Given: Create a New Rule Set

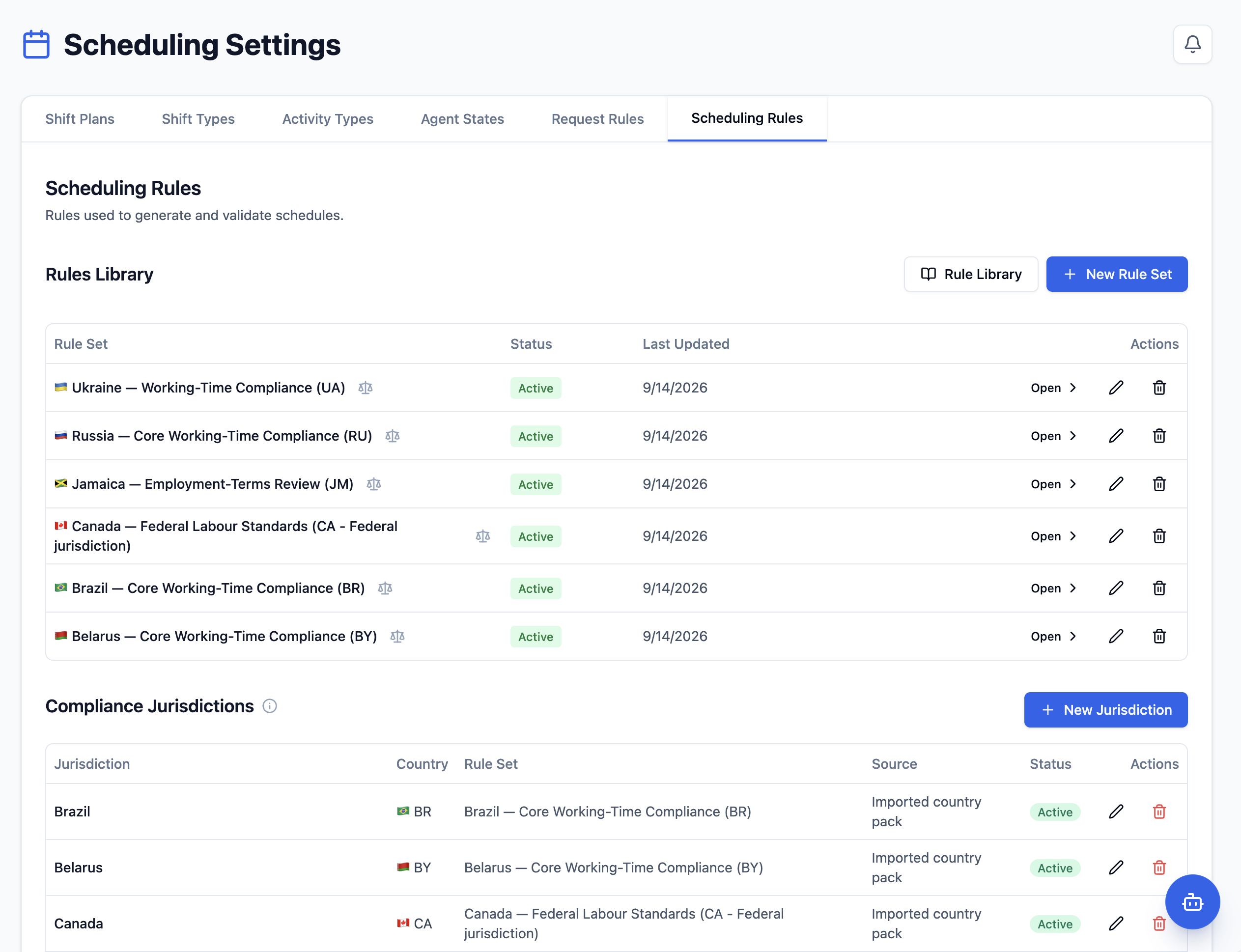Looking at the screenshot, I should coord(1116,274).
